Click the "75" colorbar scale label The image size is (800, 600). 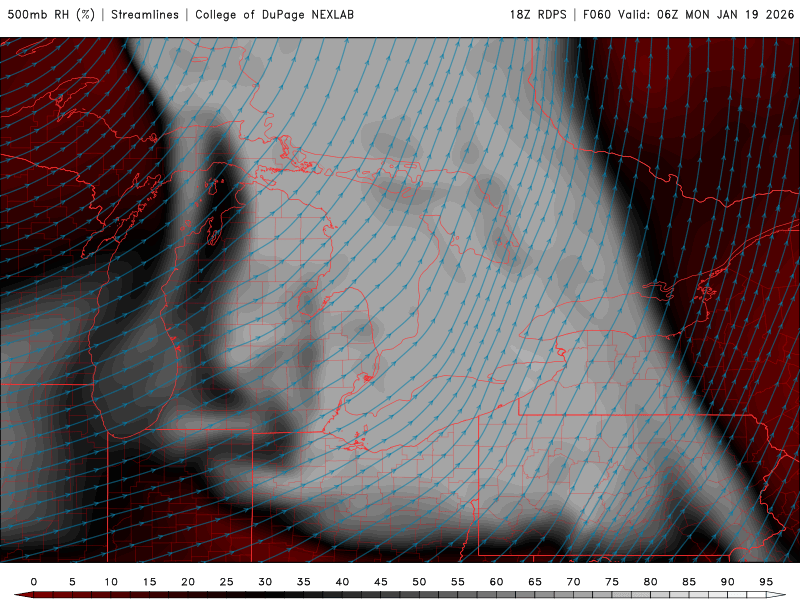pos(612,582)
